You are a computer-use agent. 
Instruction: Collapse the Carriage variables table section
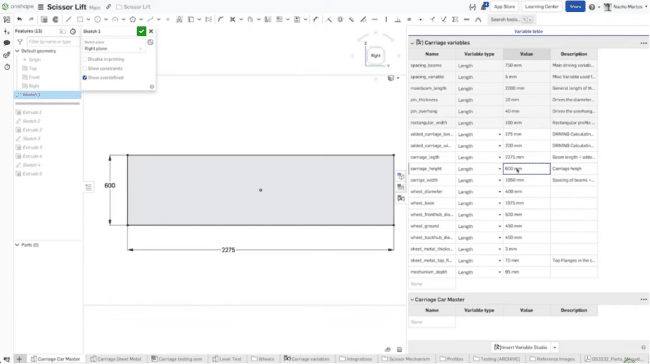[412, 43]
